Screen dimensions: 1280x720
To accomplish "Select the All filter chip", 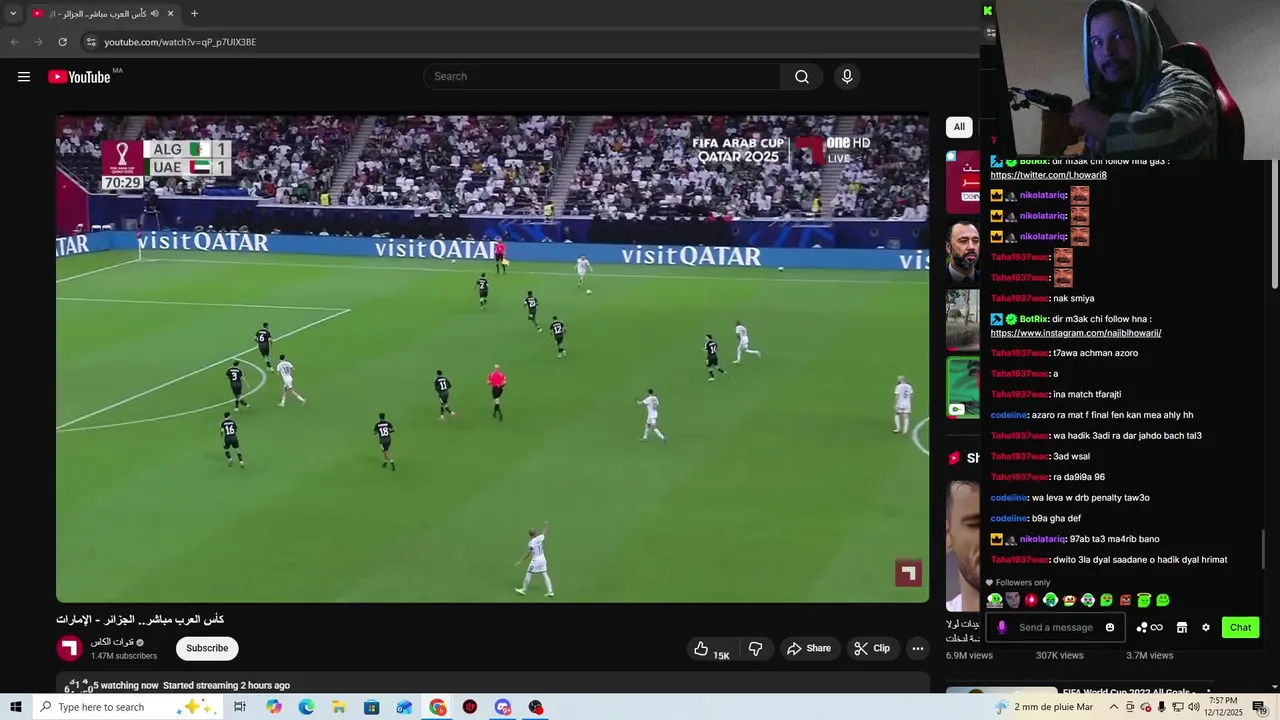I will coord(959,127).
